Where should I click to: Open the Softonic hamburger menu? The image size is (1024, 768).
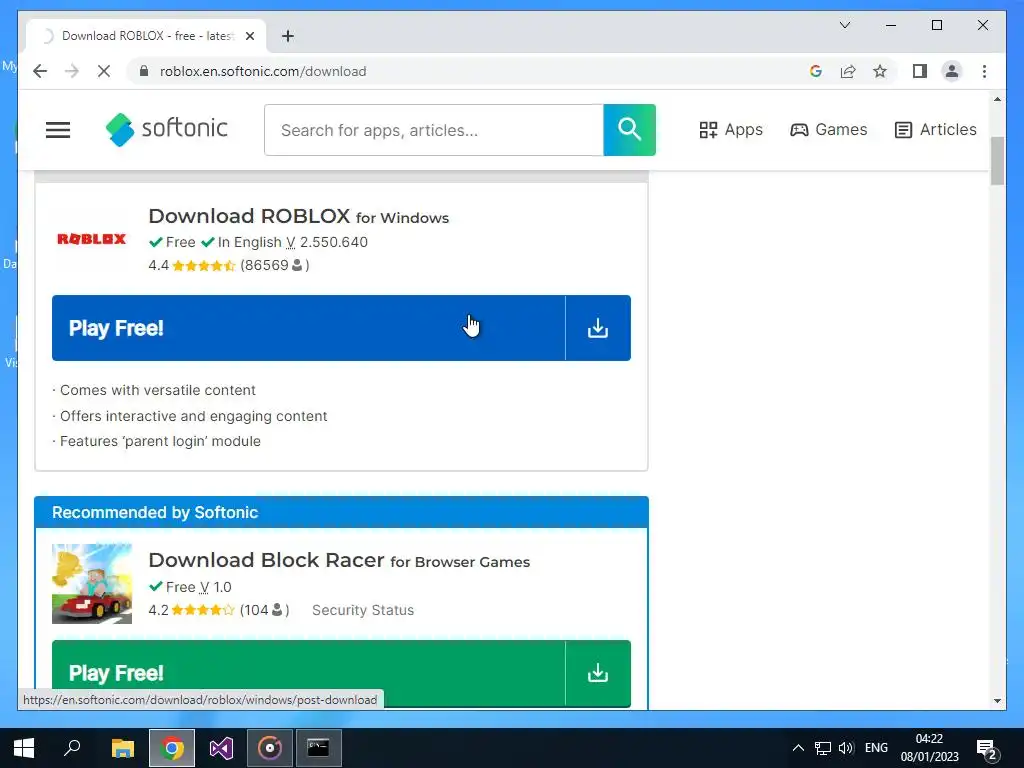(57, 130)
